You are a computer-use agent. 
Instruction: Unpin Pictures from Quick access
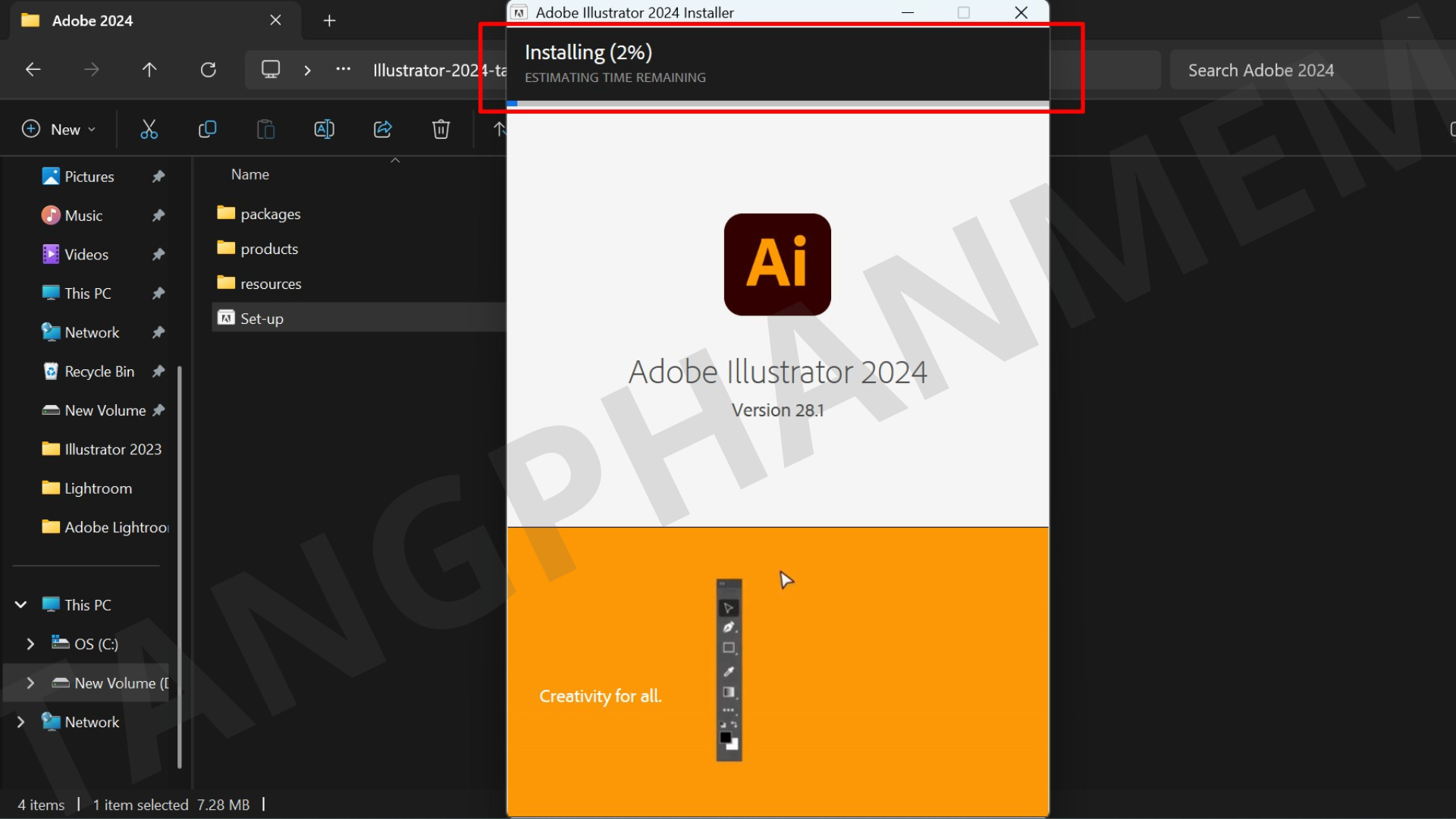[x=158, y=177]
